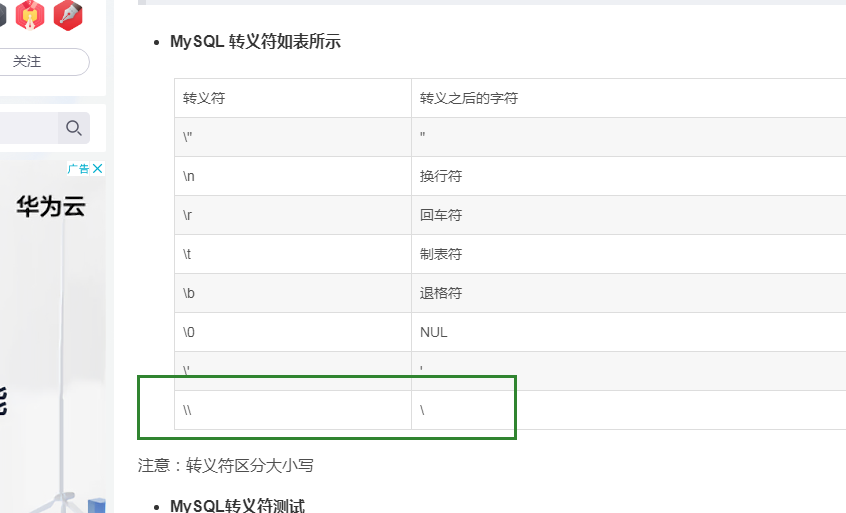Click the search magnifier icon

(74, 128)
